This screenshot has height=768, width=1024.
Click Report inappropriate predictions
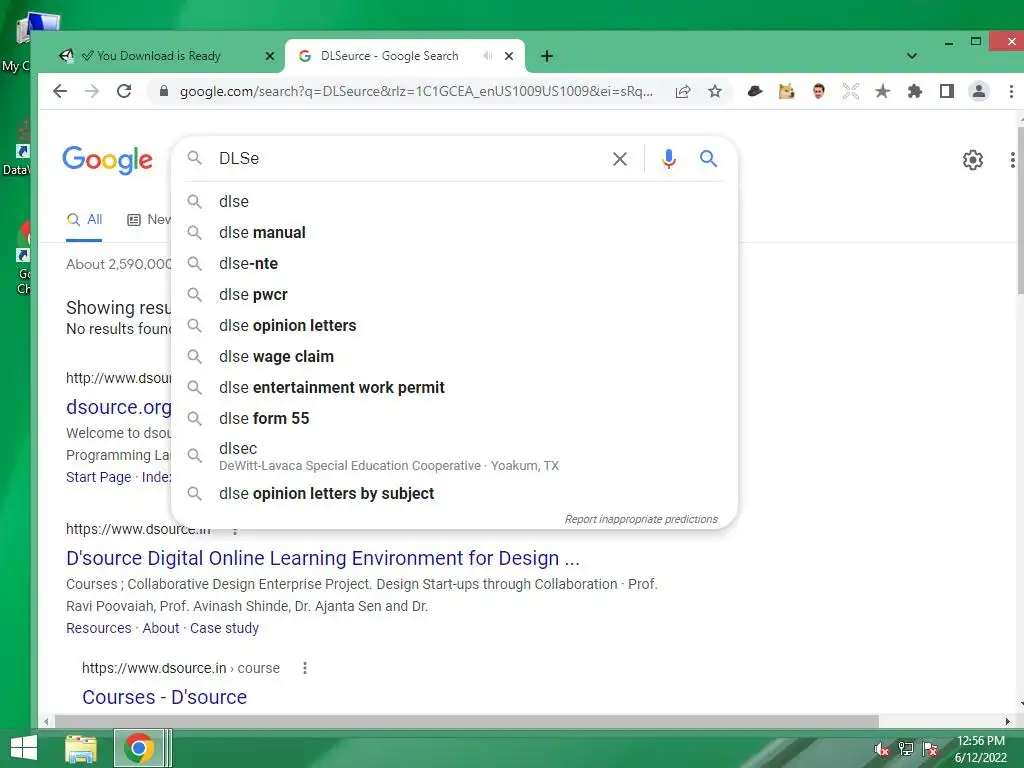click(641, 519)
